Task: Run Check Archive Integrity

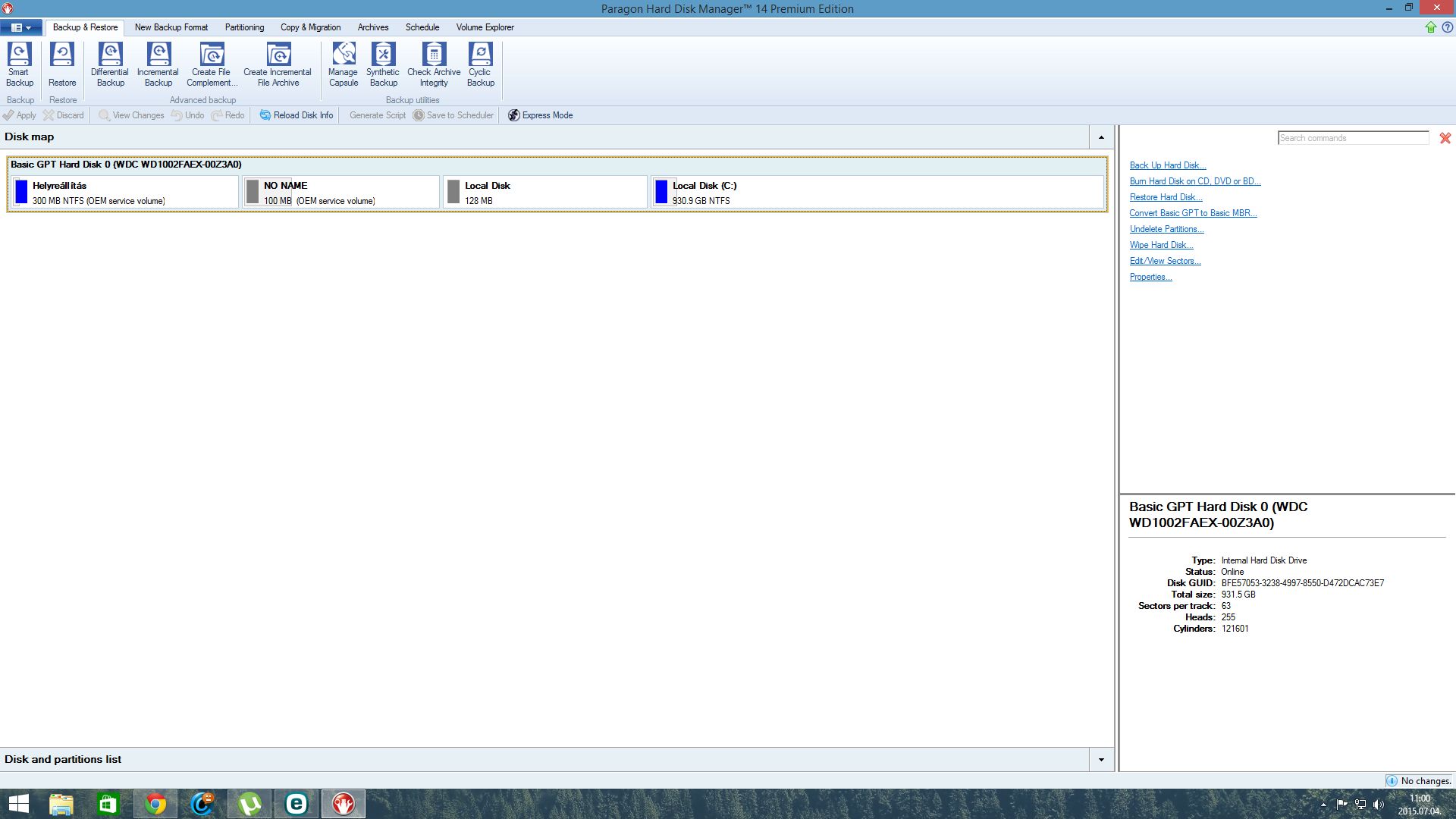Action: (434, 64)
